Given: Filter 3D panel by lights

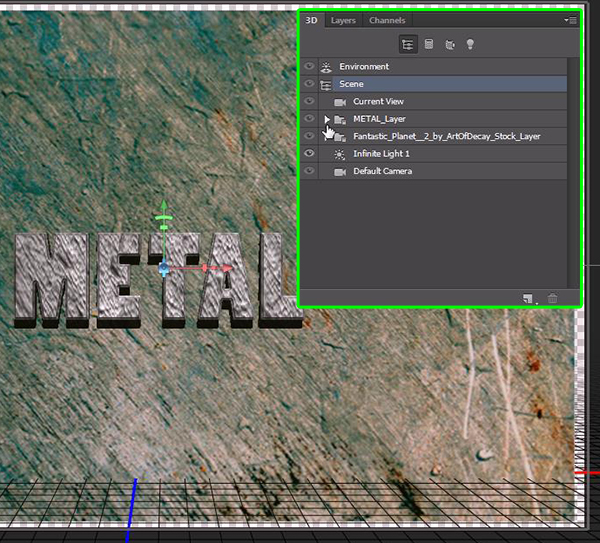Looking at the screenshot, I should pyautogui.click(x=470, y=44).
